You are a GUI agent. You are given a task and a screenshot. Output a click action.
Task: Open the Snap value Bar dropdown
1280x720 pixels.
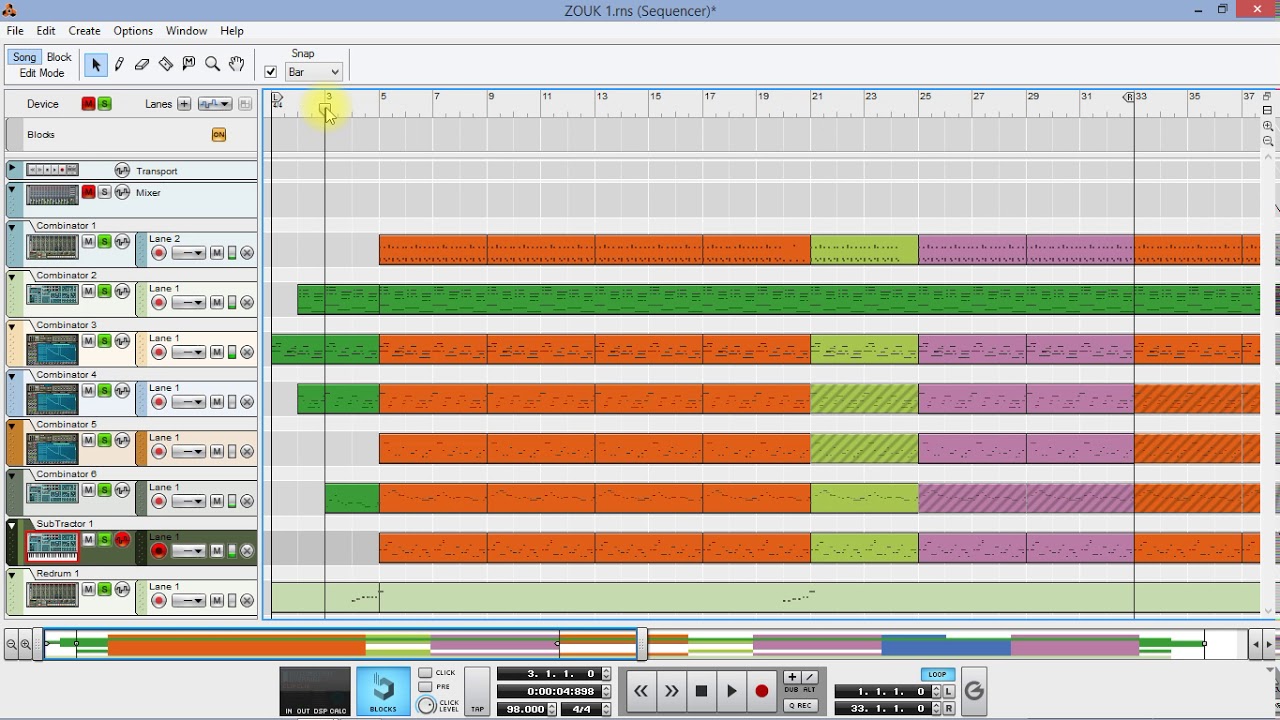(314, 72)
